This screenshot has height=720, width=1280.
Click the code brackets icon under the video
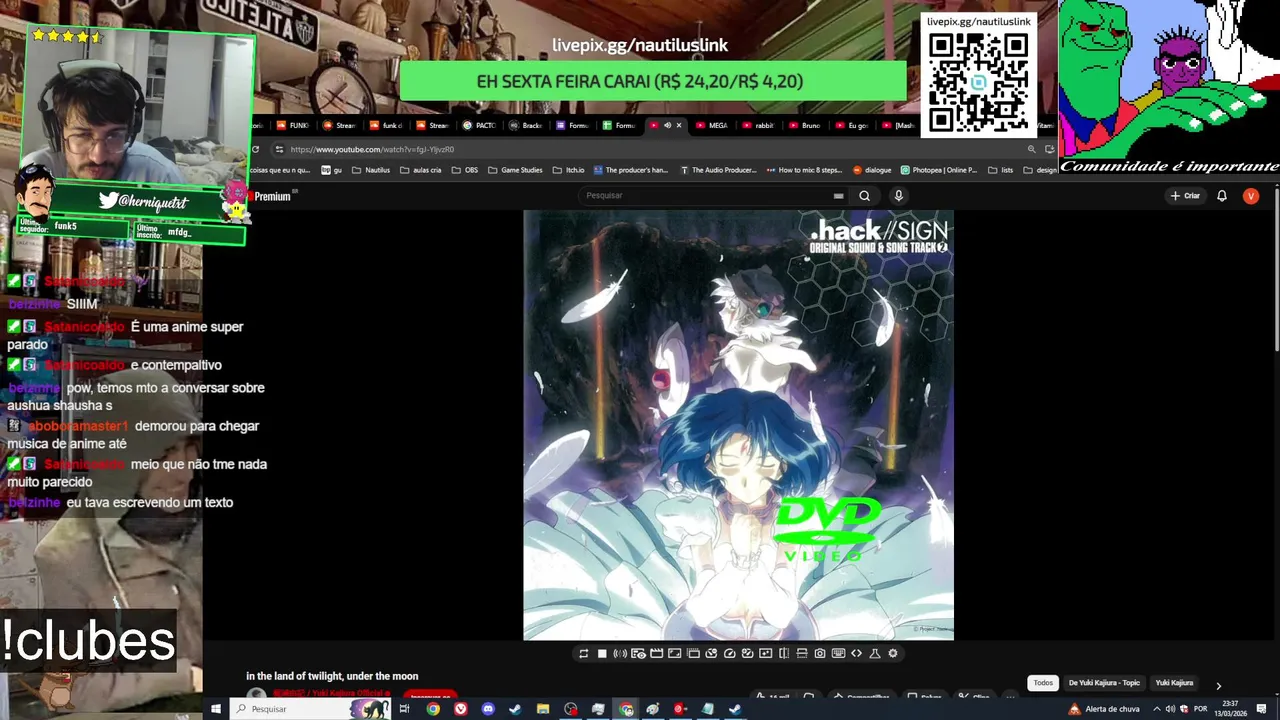(x=856, y=653)
